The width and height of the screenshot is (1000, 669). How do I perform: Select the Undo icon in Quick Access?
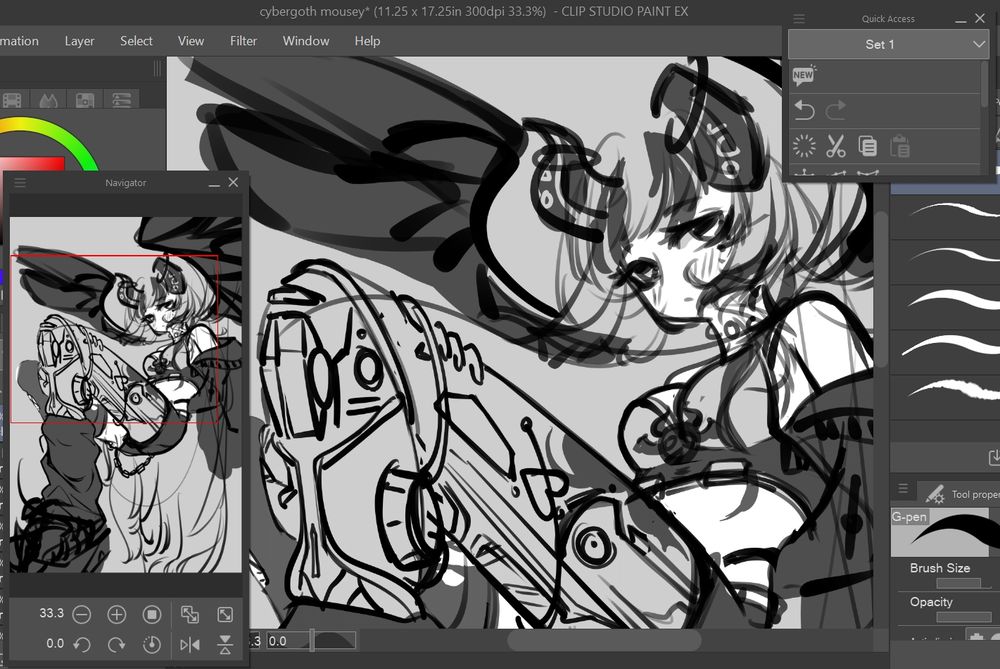(805, 110)
